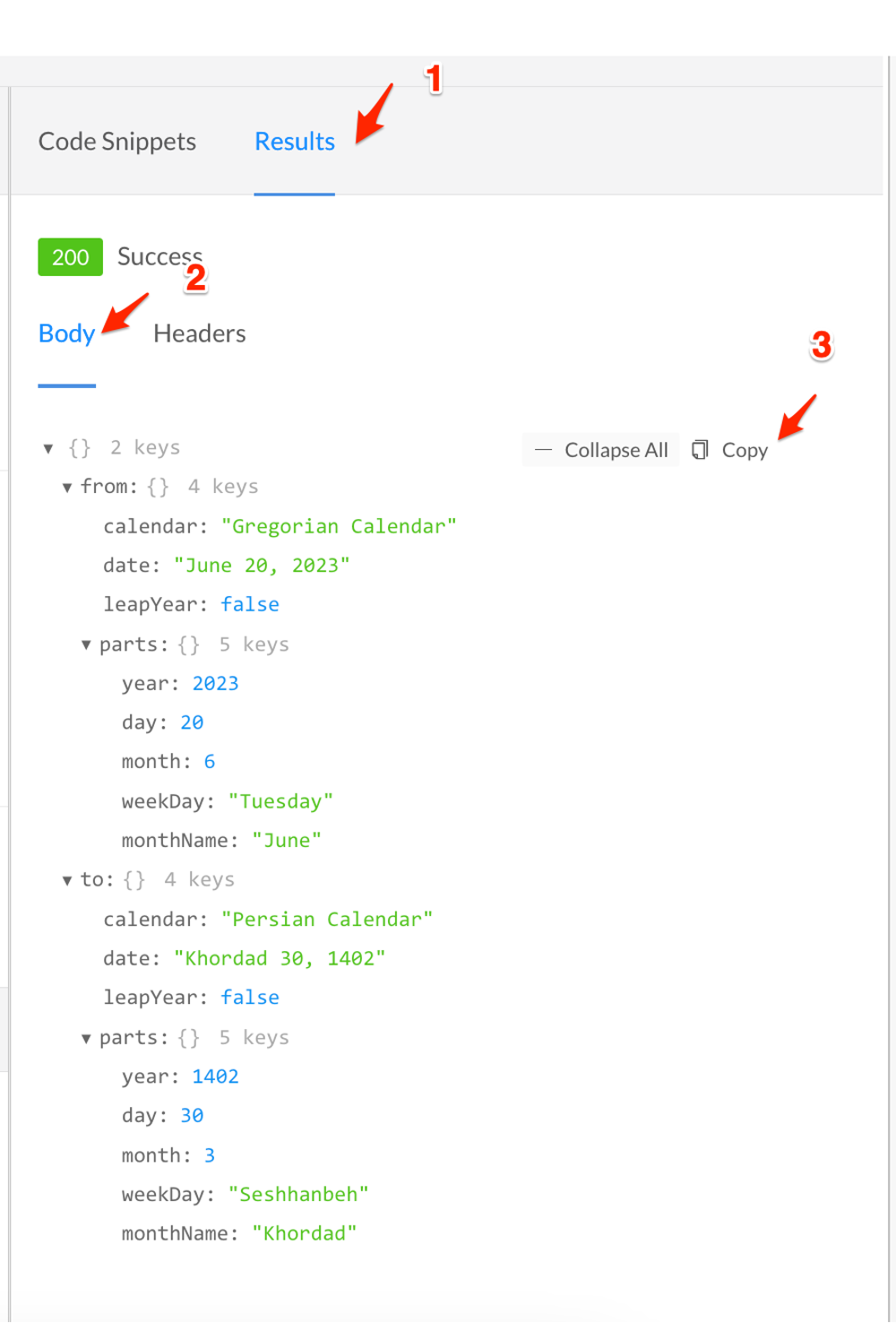Collapse the parts object under 'to'
The width and height of the screenshot is (896, 1323).
(x=86, y=1037)
